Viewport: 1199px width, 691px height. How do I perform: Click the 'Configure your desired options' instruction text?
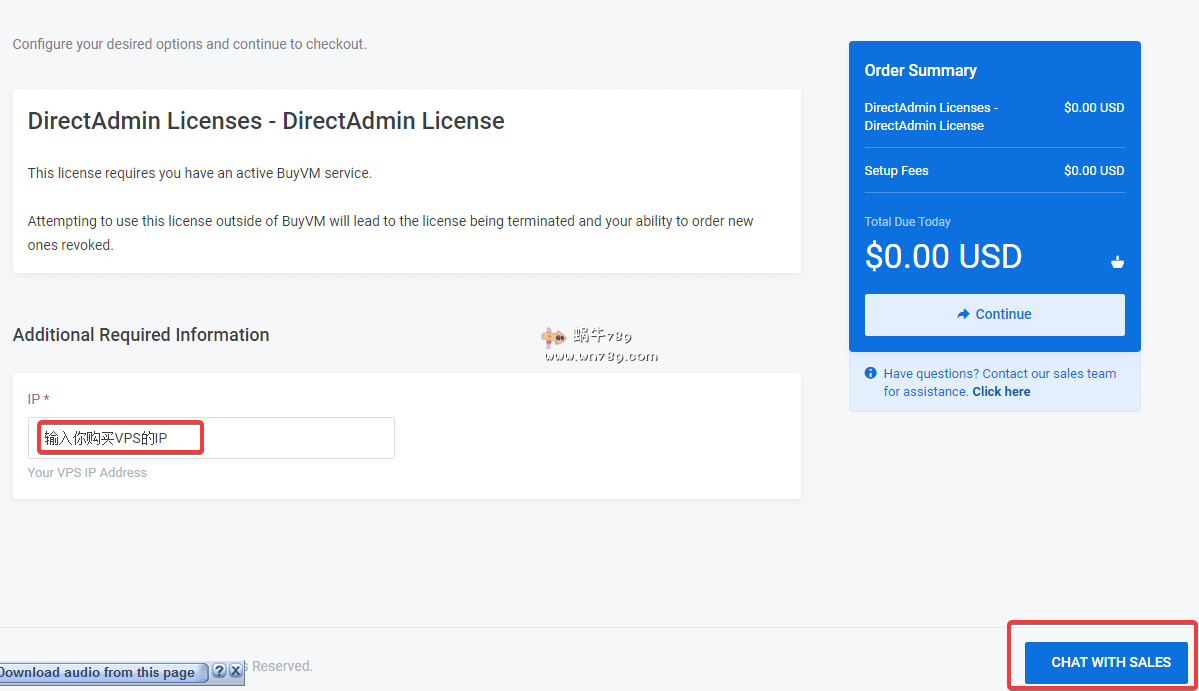click(189, 44)
